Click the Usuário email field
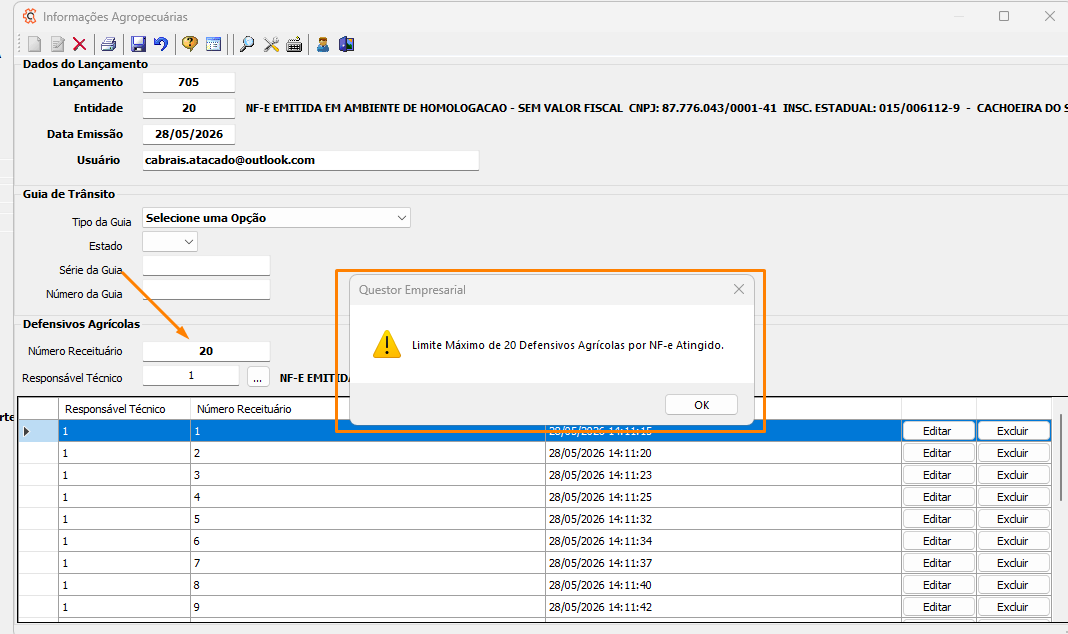The width and height of the screenshot is (1068, 634). (x=311, y=160)
